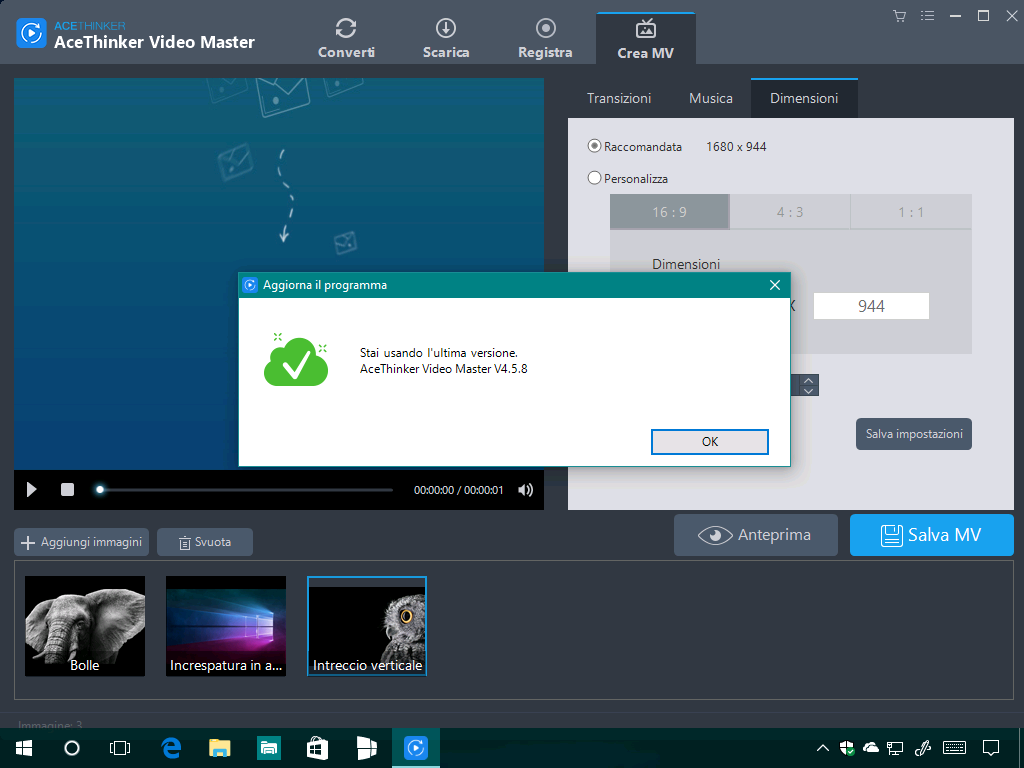This screenshot has width=1024, height=768.
Task: Click Svuota to clear images
Action: 205,542
